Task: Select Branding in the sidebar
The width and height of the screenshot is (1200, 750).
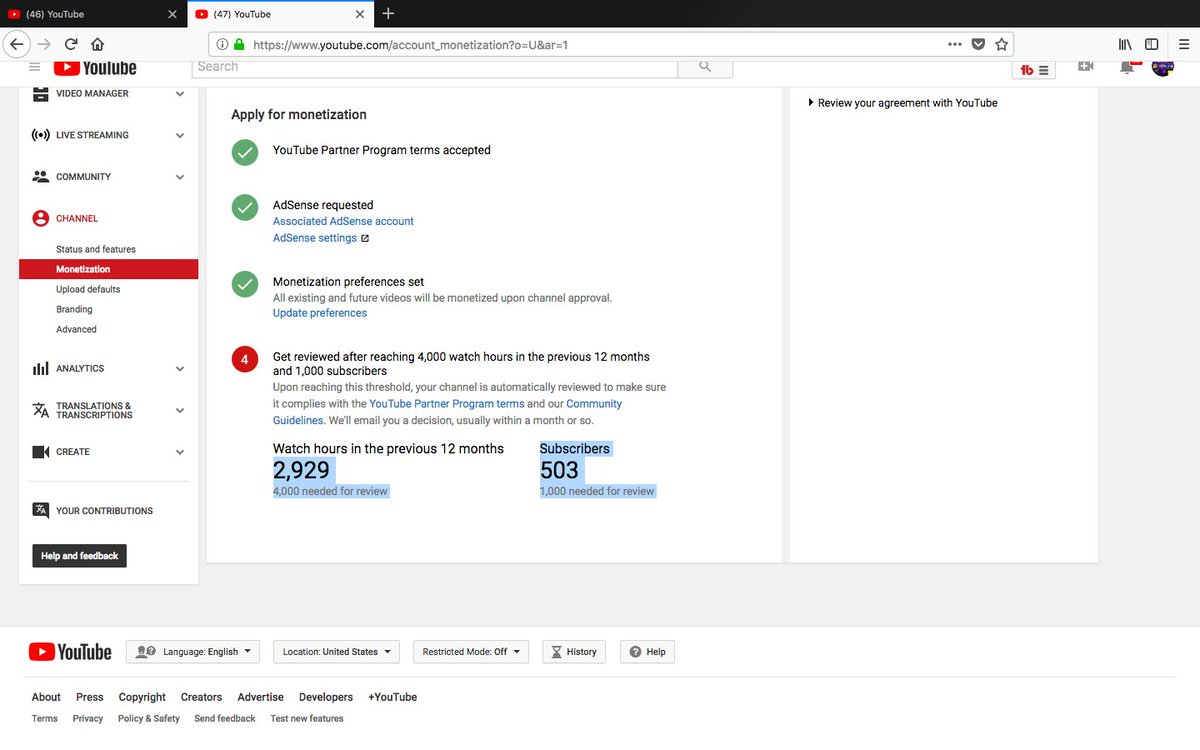Action: 74,309
